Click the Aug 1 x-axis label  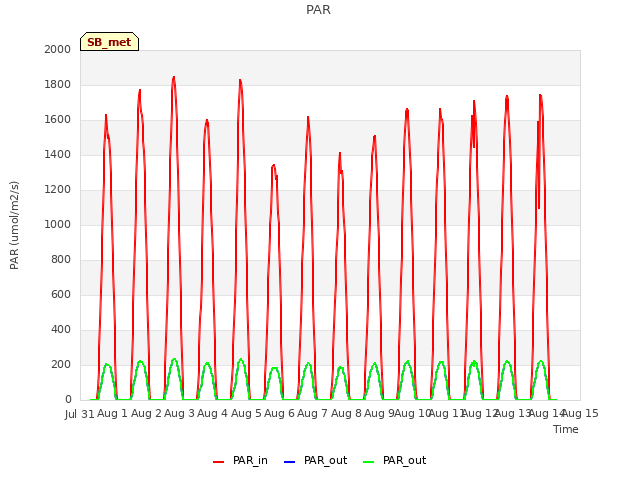(x=113, y=414)
